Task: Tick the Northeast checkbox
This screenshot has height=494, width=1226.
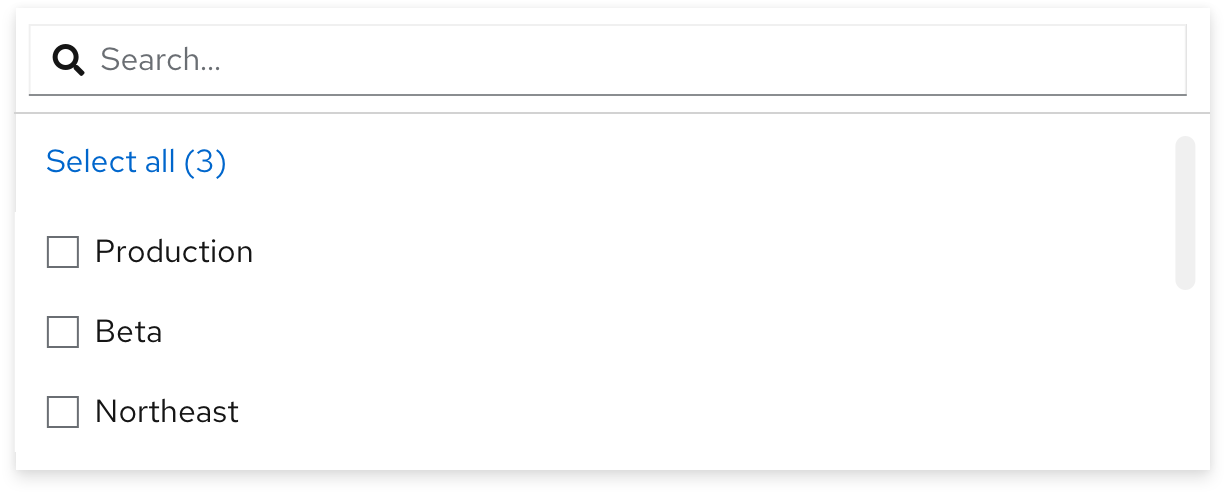Action: pyautogui.click(x=63, y=412)
